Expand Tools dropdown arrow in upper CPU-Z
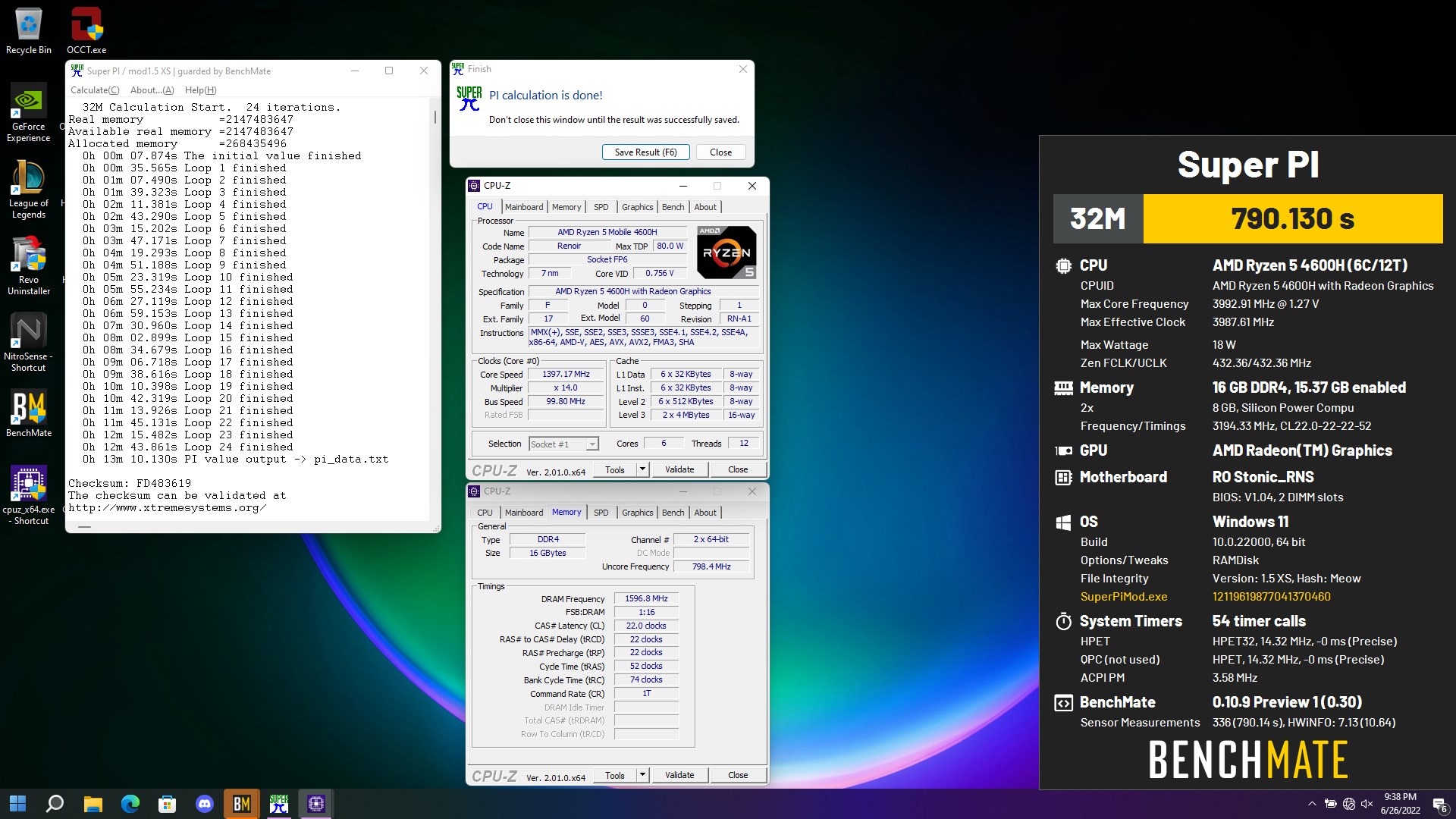Image resolution: width=1456 pixels, height=819 pixels. [642, 469]
